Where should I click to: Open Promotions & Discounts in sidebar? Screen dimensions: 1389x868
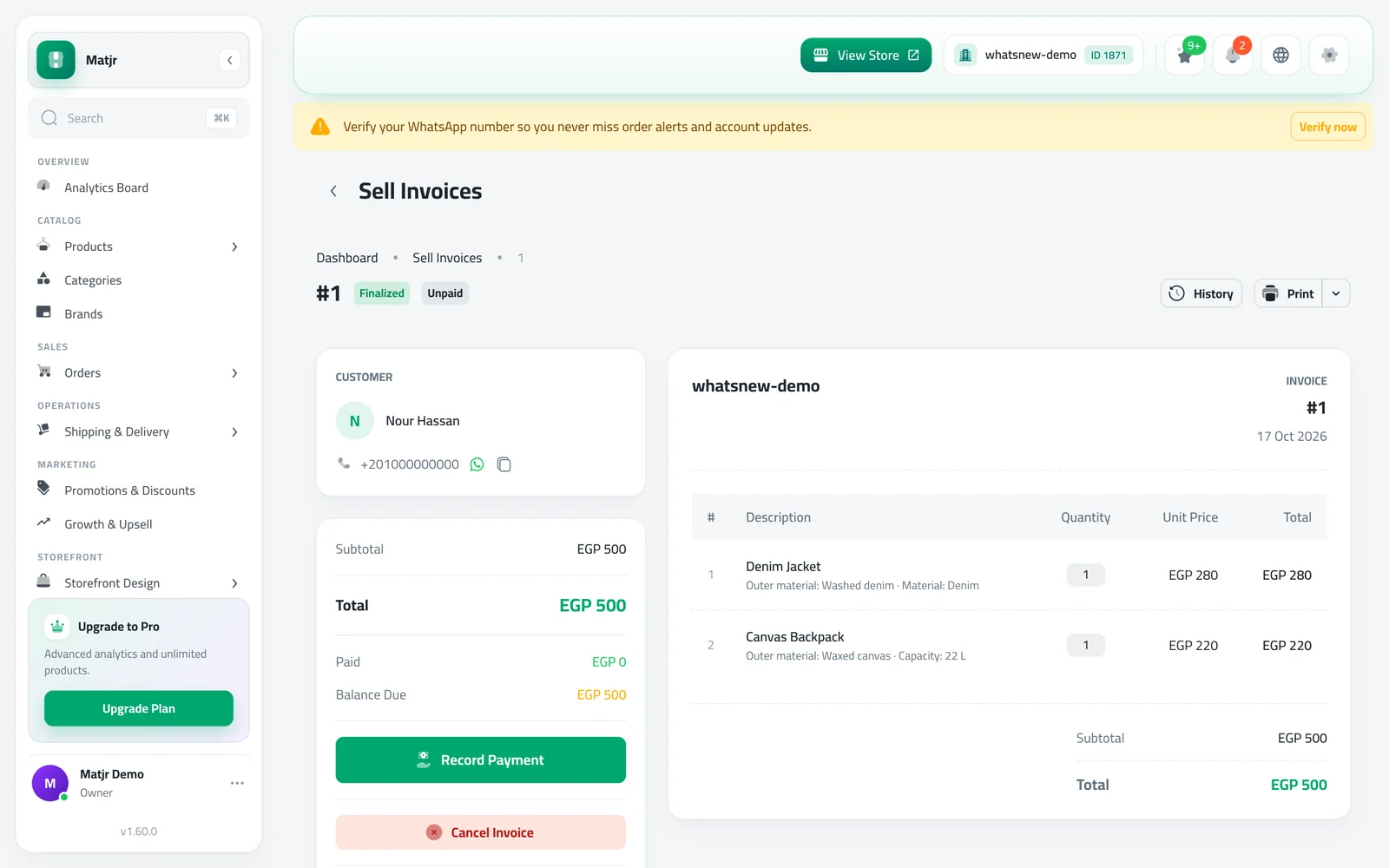(139, 490)
